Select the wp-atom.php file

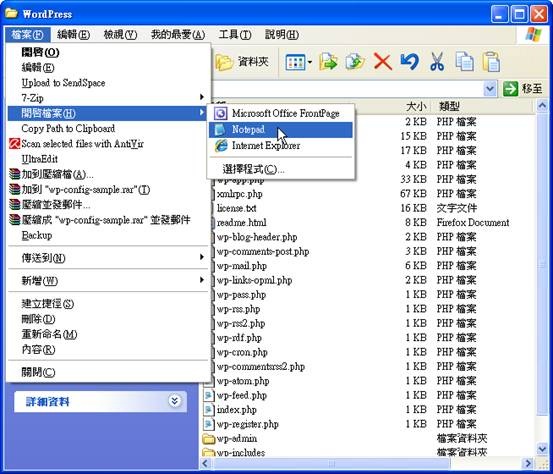pos(243,381)
